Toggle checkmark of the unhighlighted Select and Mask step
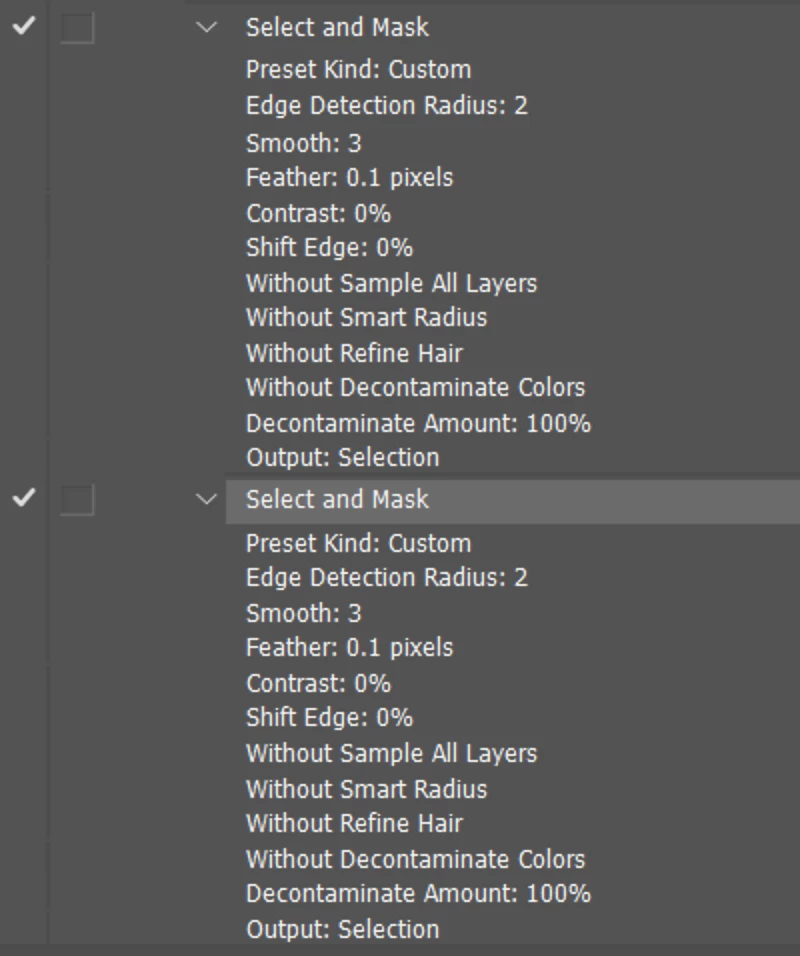 24,26
